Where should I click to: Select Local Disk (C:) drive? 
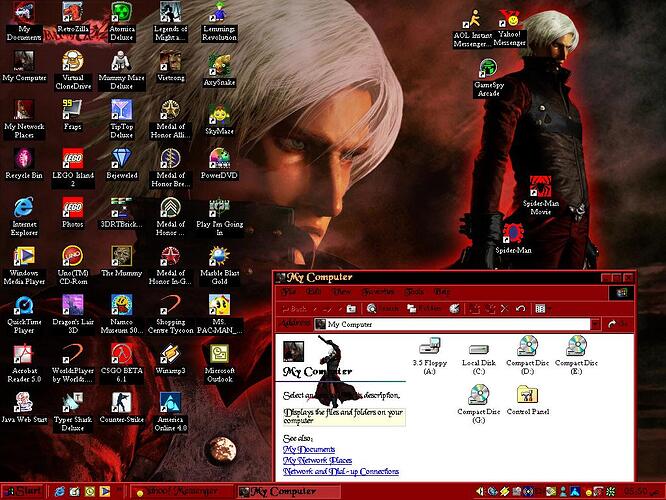pyautogui.click(x=479, y=357)
